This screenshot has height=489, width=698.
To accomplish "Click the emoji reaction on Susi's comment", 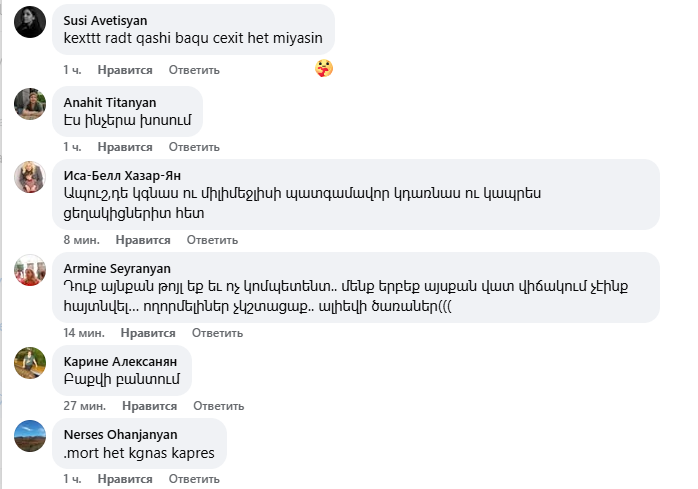I will pyautogui.click(x=324, y=69).
